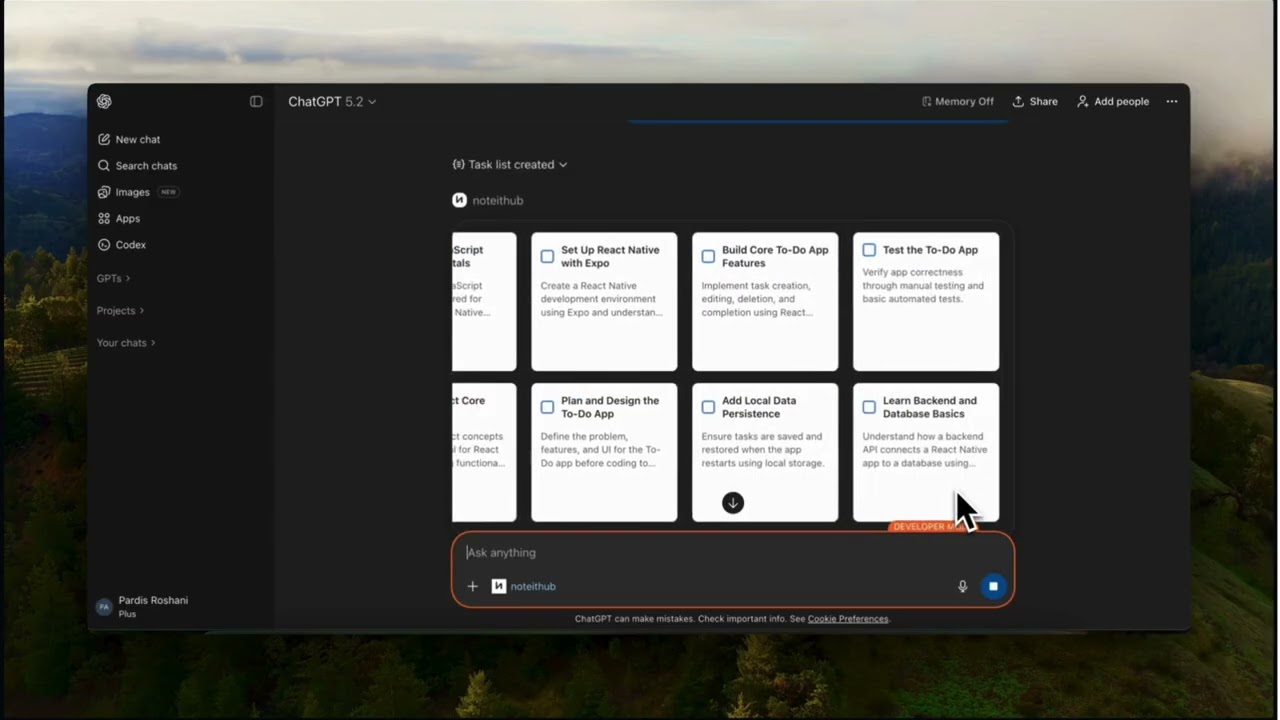Click the Verify app correctness description text
Image resolution: width=1280 pixels, height=720 pixels.
click(x=923, y=285)
